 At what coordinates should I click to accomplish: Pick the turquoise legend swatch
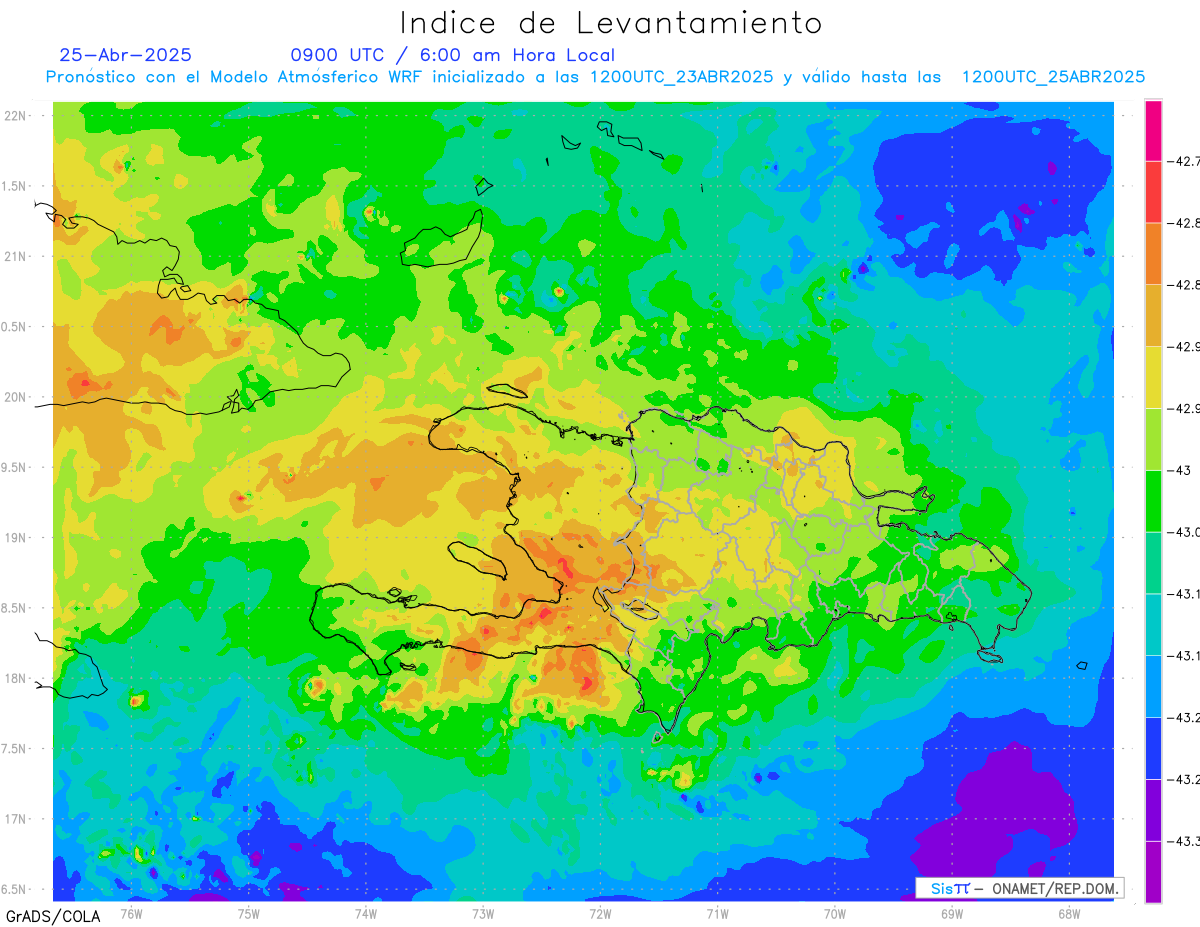point(1153,625)
